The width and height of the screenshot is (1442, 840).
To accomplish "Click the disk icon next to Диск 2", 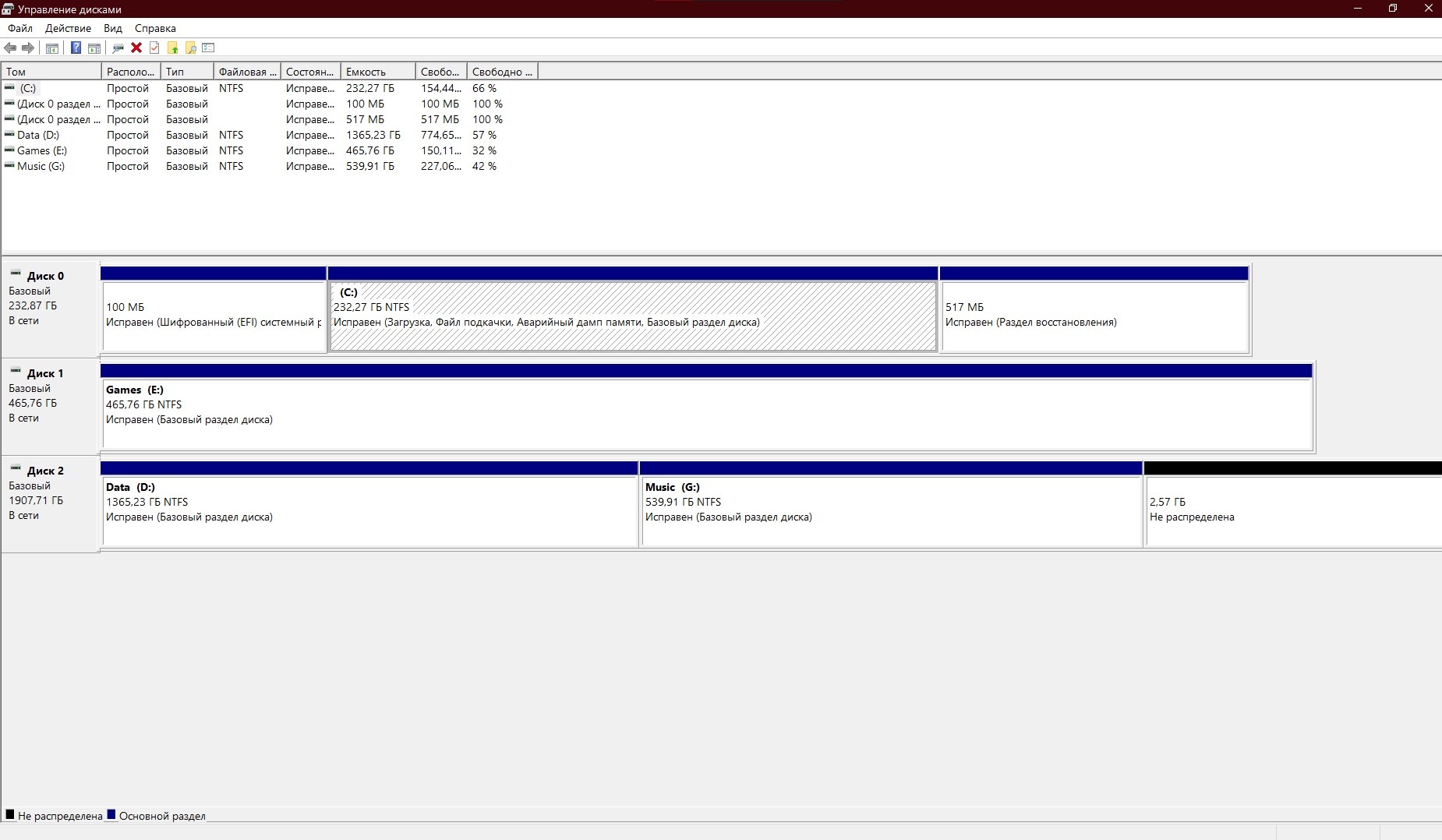I will [16, 468].
